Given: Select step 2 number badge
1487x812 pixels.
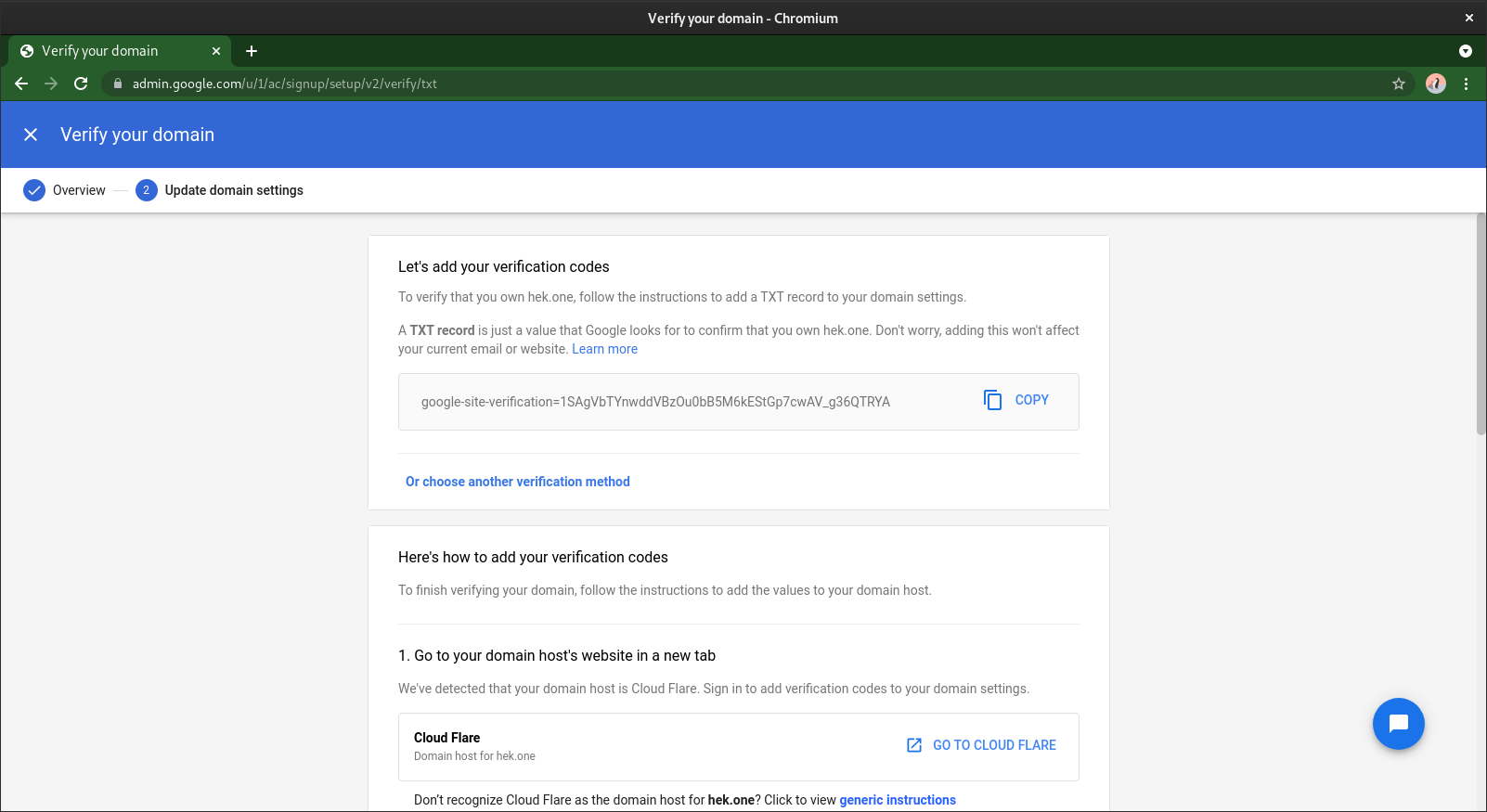Looking at the screenshot, I should [146, 190].
